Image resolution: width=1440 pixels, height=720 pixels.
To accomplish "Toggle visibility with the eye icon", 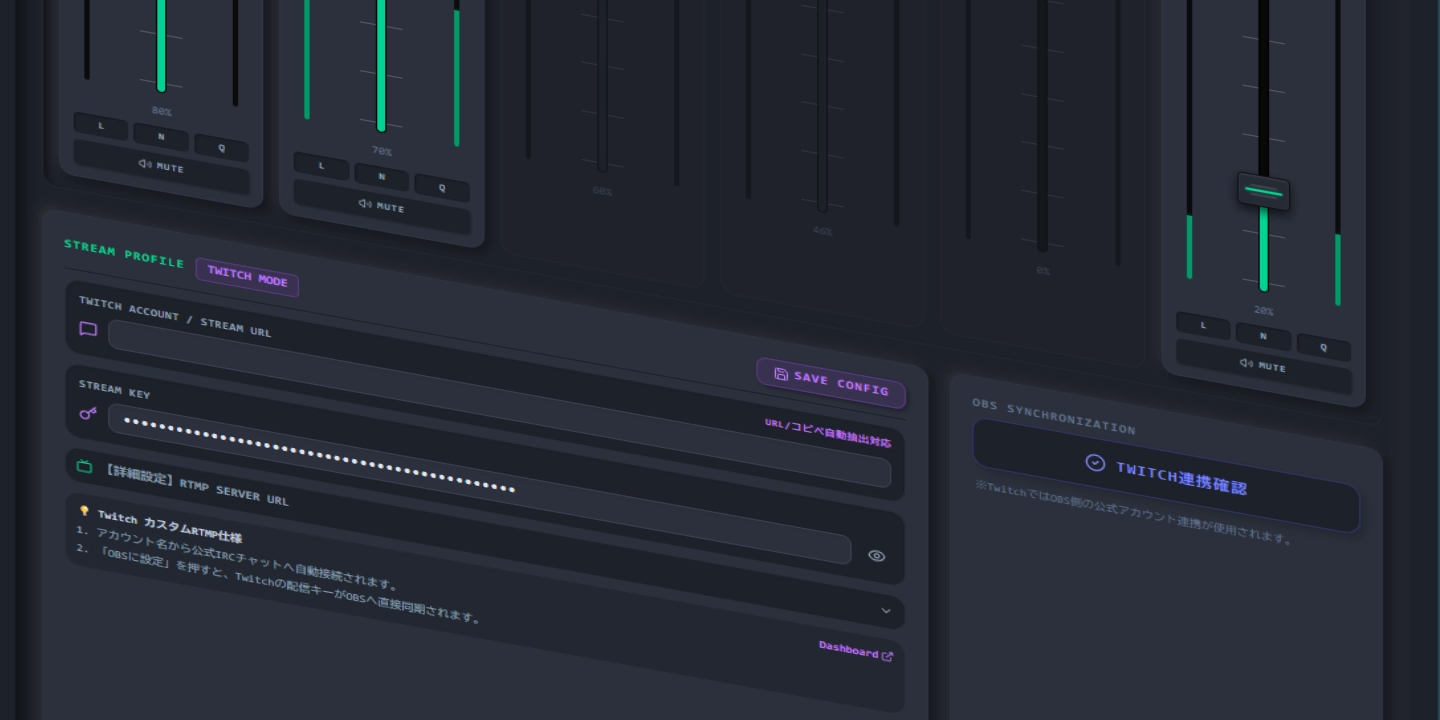I will coord(877,556).
